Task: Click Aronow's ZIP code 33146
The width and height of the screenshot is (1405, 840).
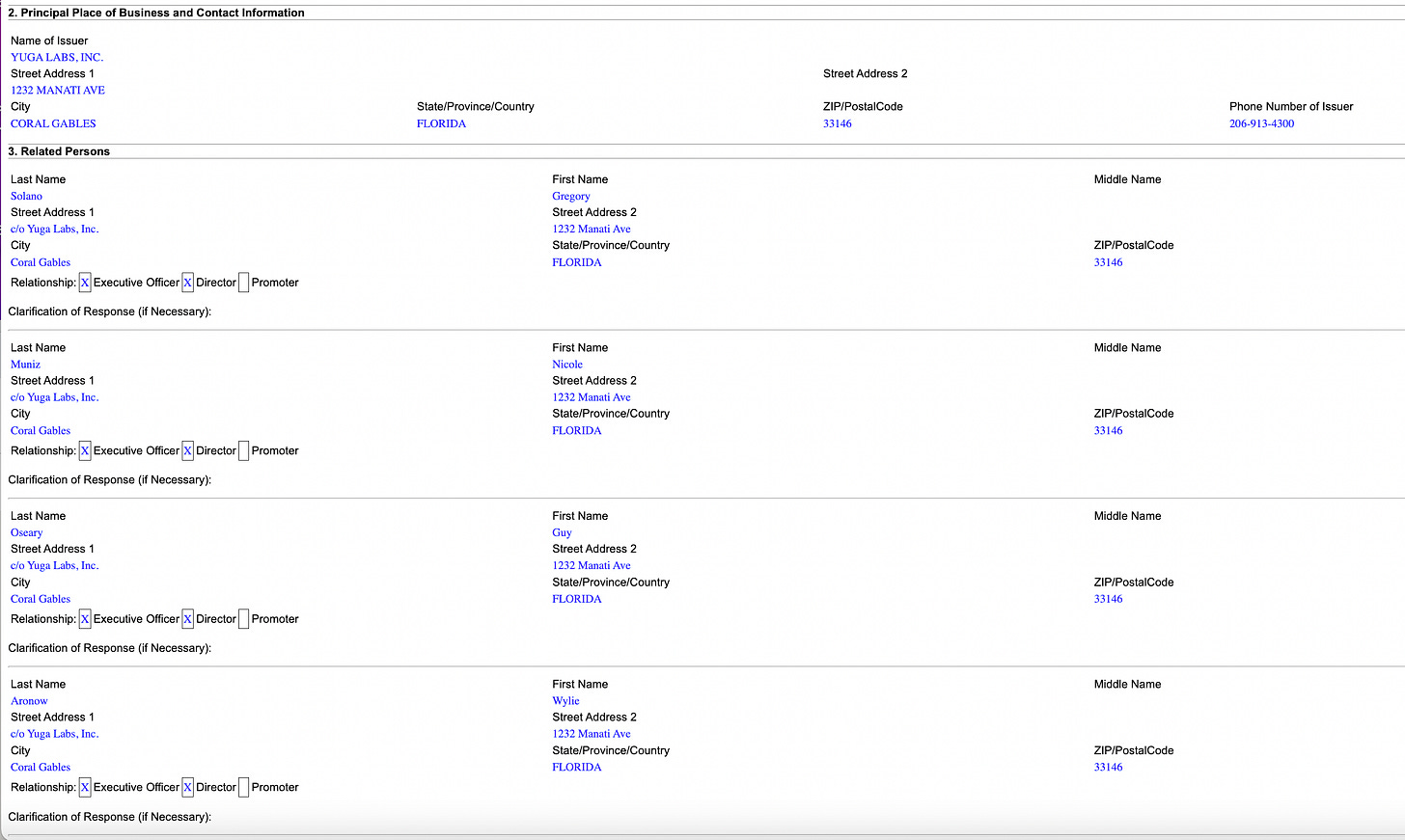Action: 1109,768
